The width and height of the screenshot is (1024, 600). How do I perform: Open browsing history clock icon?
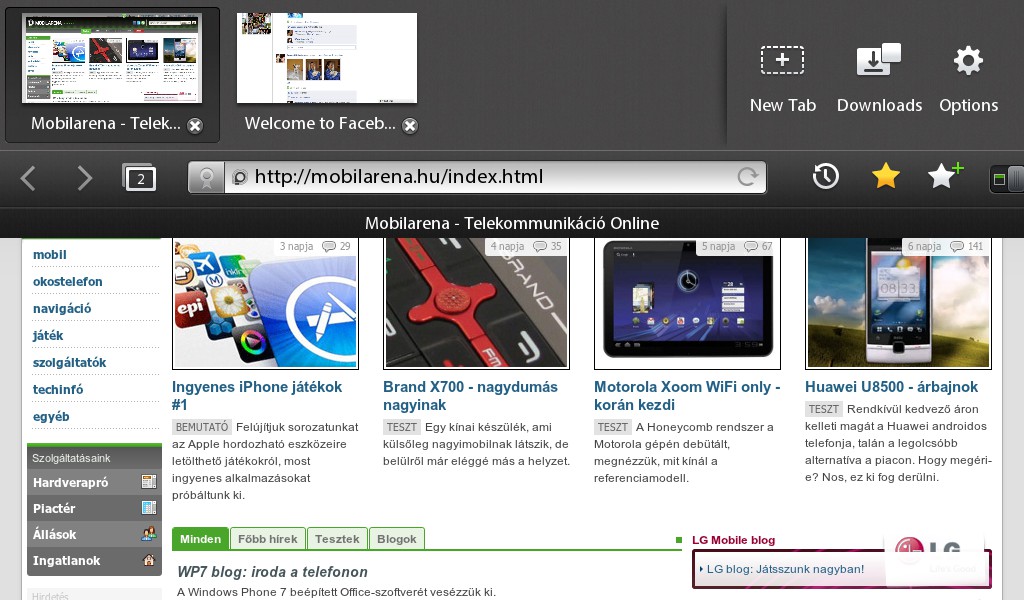(825, 176)
